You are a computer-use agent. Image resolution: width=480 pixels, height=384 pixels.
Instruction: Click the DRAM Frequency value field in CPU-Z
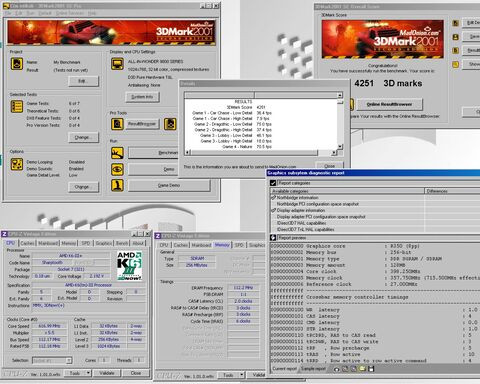(x=243, y=287)
